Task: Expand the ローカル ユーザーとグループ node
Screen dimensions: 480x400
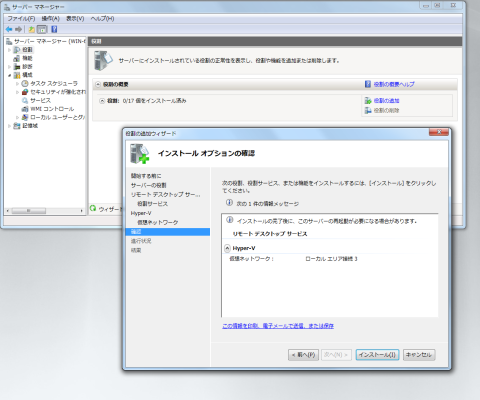Action: 17,117
